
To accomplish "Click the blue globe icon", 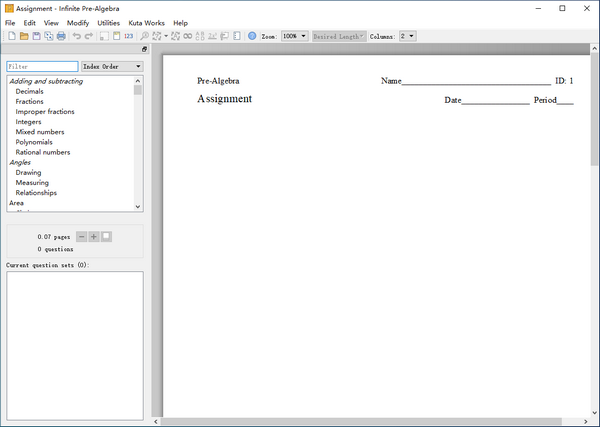I will tap(252, 36).
